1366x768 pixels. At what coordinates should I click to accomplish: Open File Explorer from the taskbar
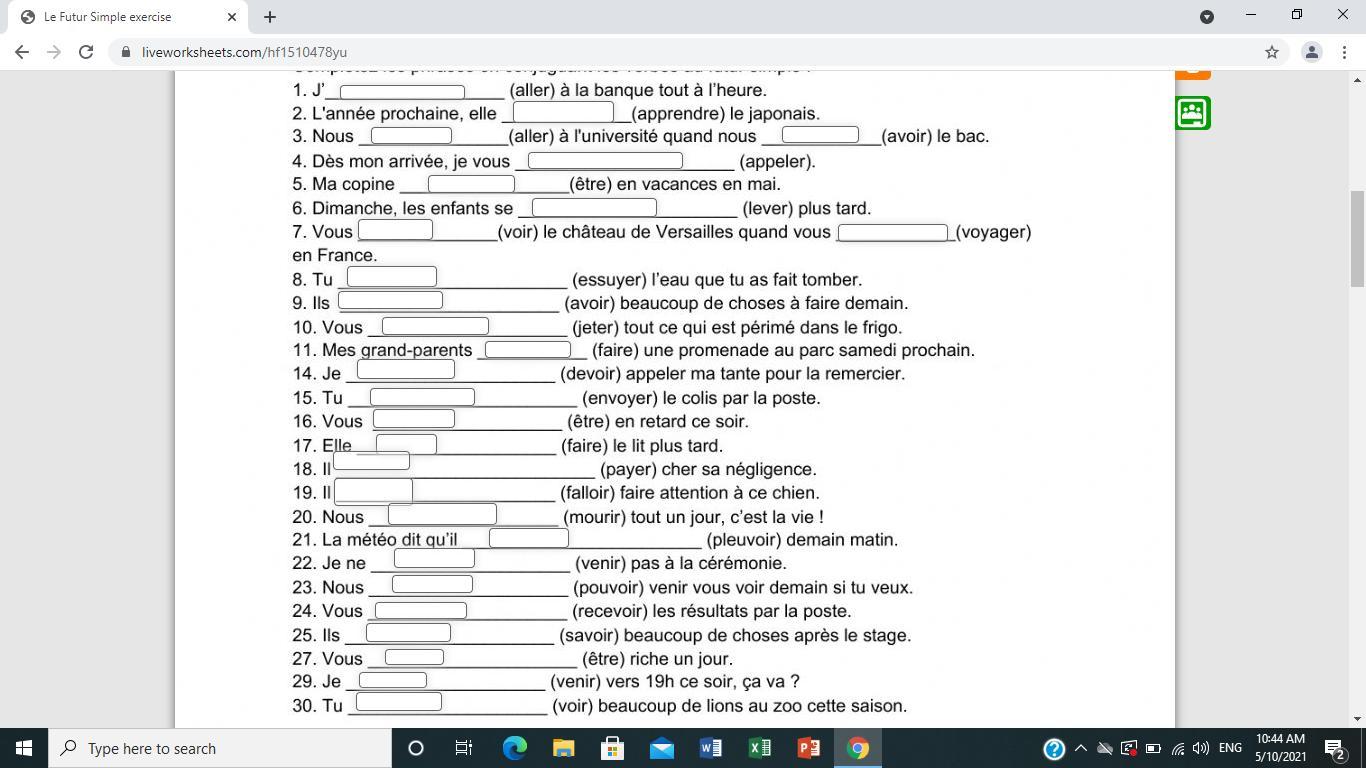(x=563, y=748)
